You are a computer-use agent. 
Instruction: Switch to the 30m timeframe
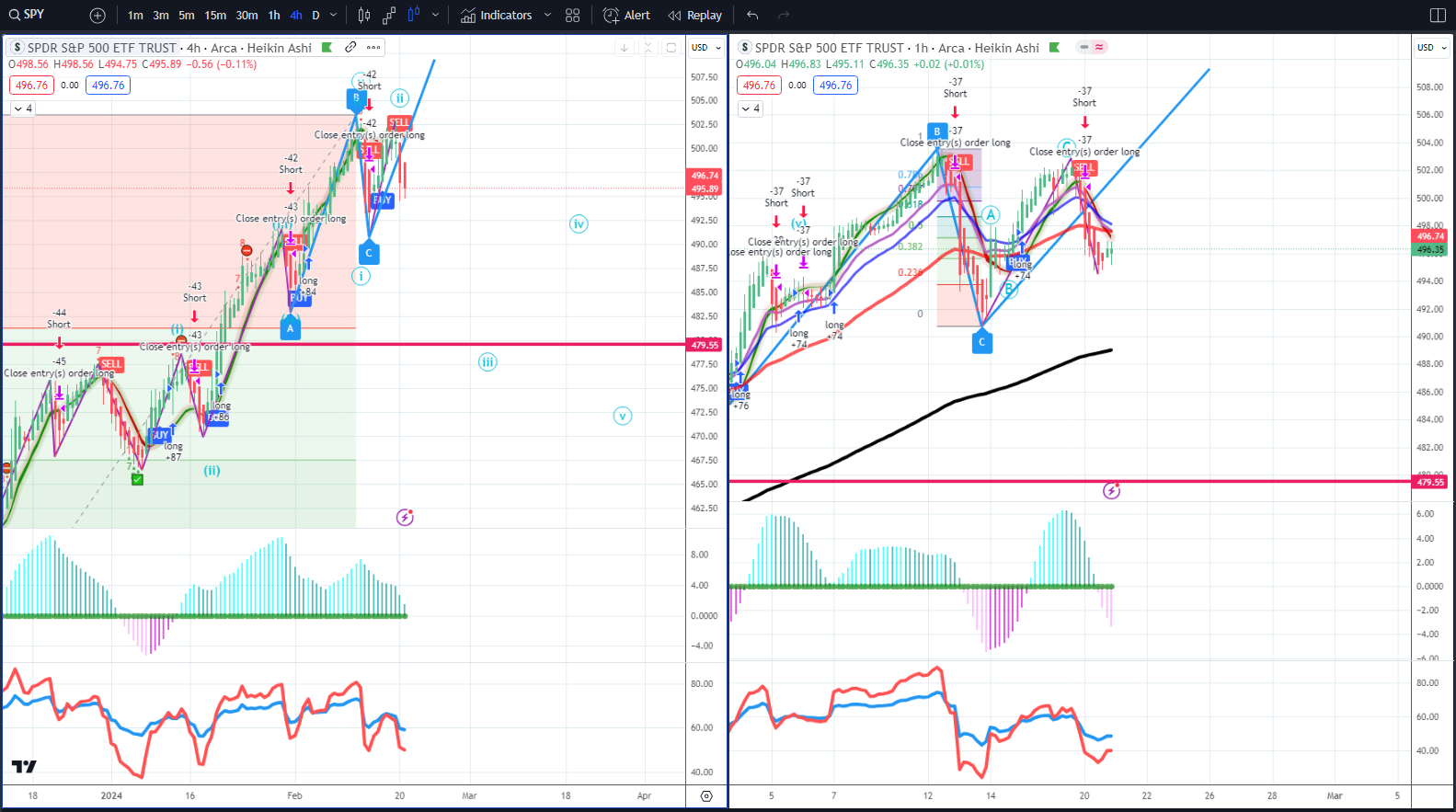pyautogui.click(x=246, y=16)
